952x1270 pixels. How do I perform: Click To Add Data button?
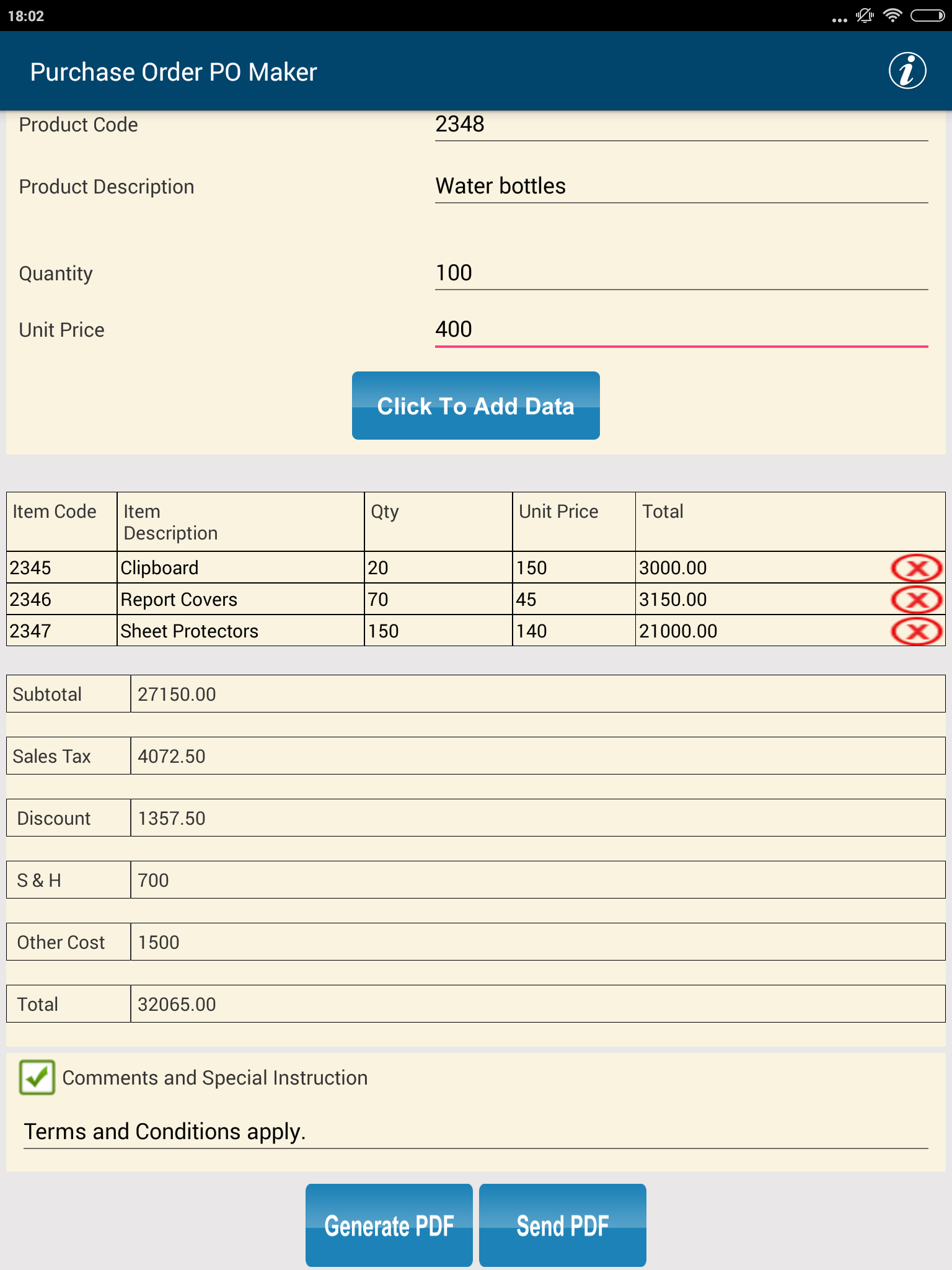point(476,406)
